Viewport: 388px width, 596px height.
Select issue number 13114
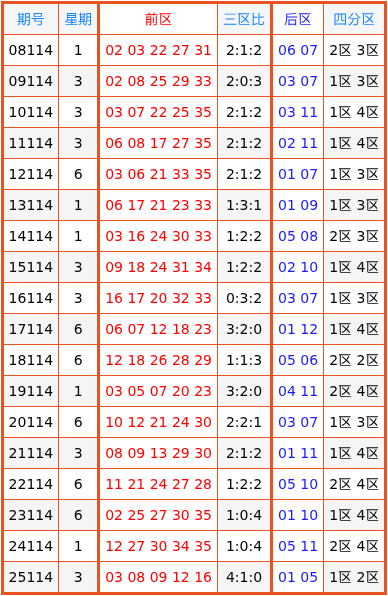(31, 205)
